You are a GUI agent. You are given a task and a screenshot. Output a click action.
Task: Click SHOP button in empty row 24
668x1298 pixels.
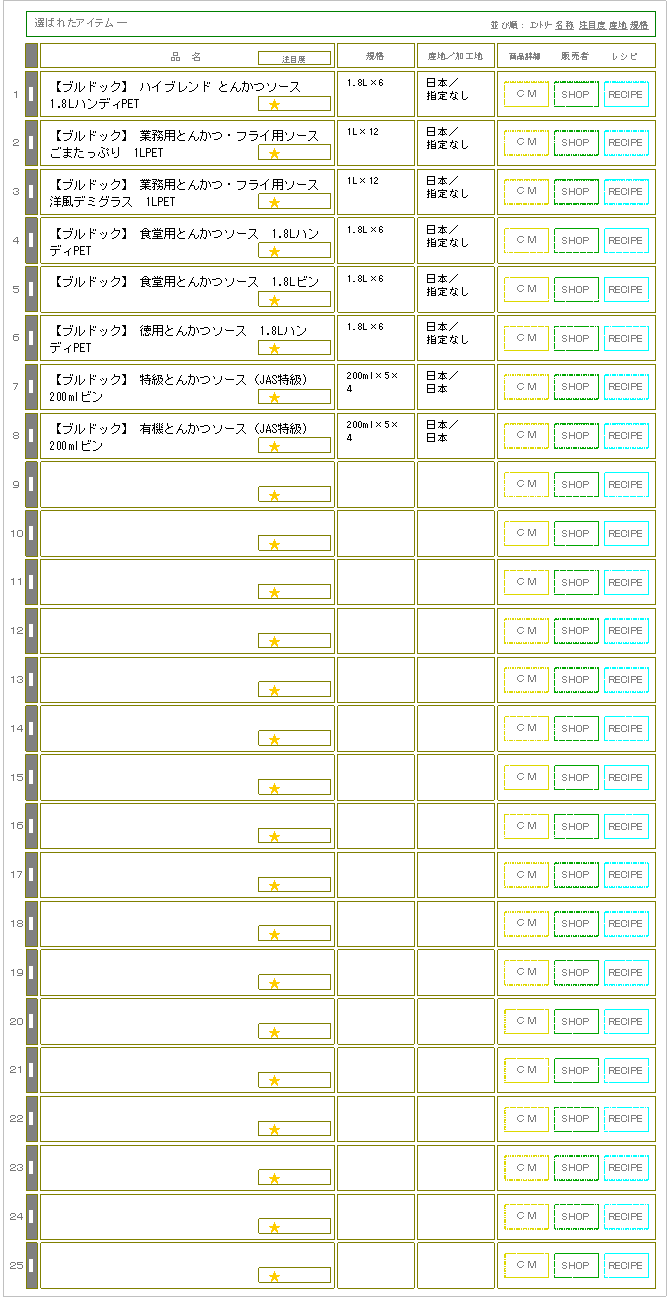576,1217
